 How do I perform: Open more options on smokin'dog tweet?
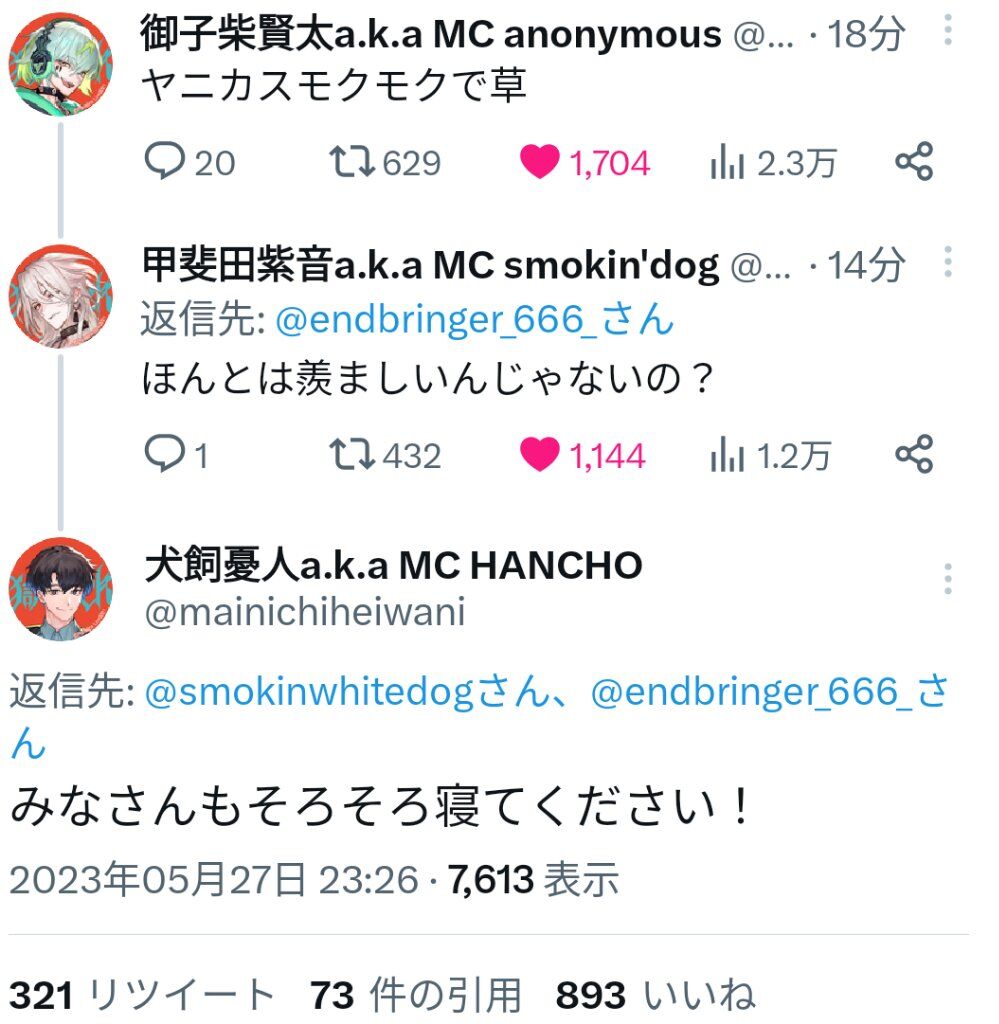click(x=947, y=263)
